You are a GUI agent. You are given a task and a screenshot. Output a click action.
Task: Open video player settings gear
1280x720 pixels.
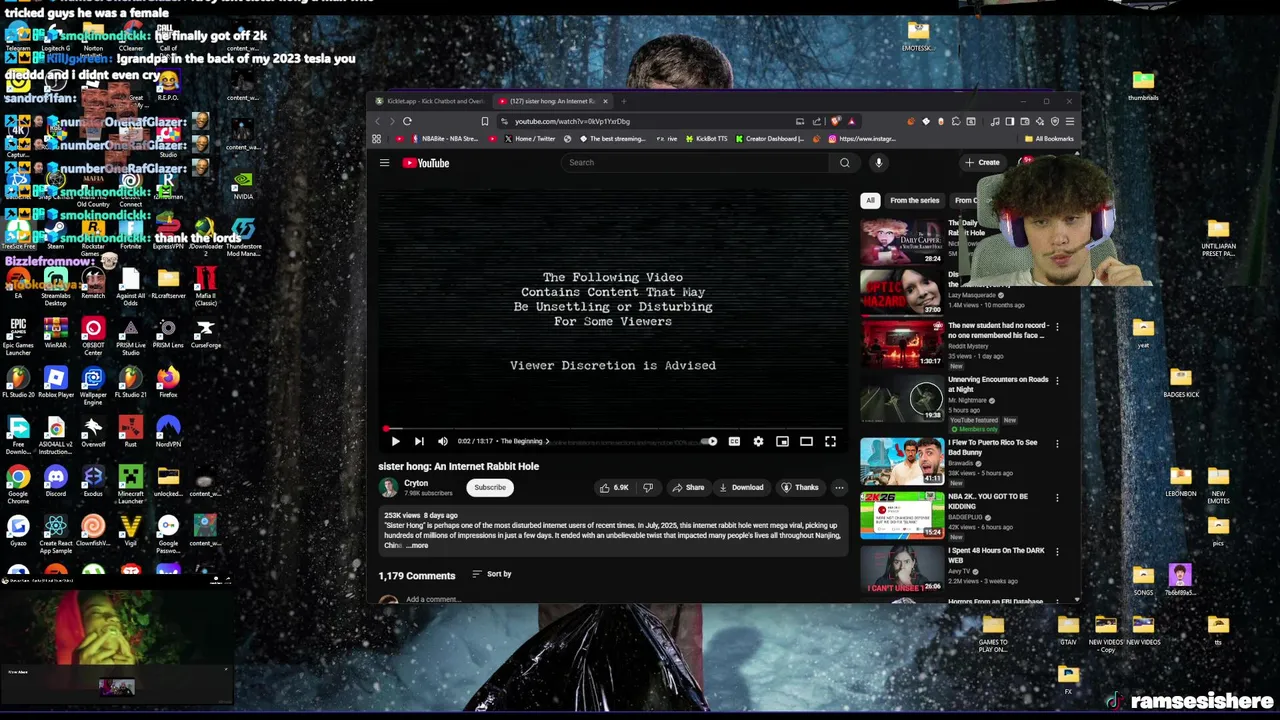758,441
